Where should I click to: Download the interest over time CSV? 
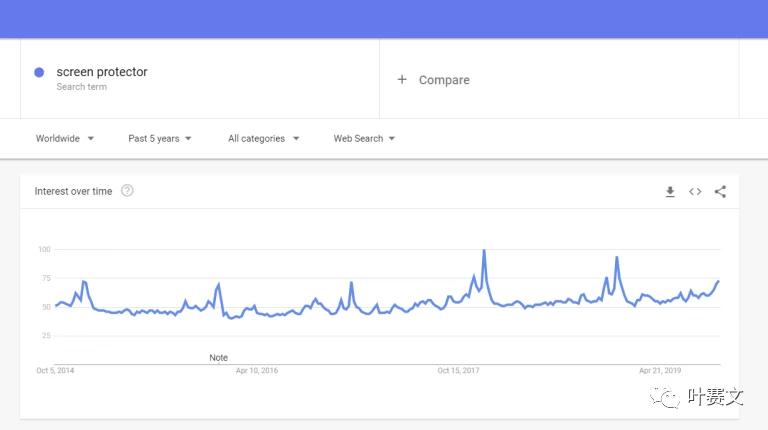pos(670,192)
